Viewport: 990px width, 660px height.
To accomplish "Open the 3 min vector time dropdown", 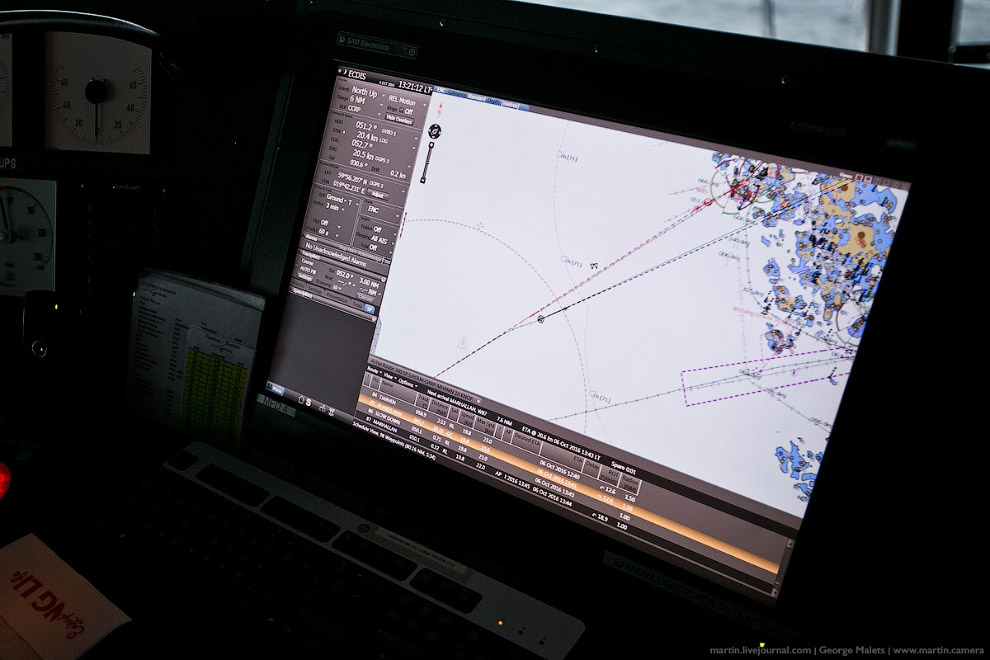I will click(335, 208).
